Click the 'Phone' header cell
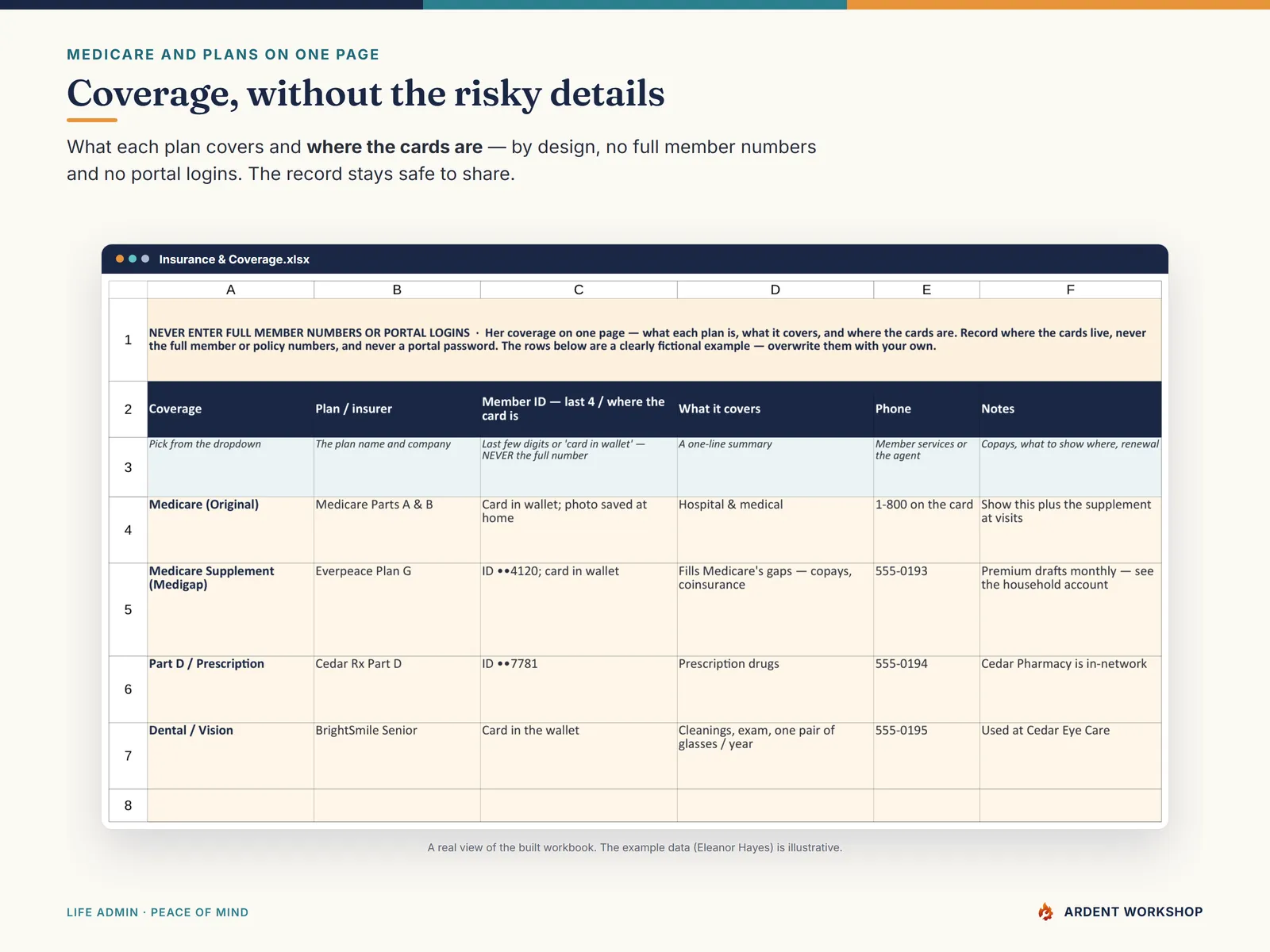This screenshot has height=952, width=1270. click(926, 409)
